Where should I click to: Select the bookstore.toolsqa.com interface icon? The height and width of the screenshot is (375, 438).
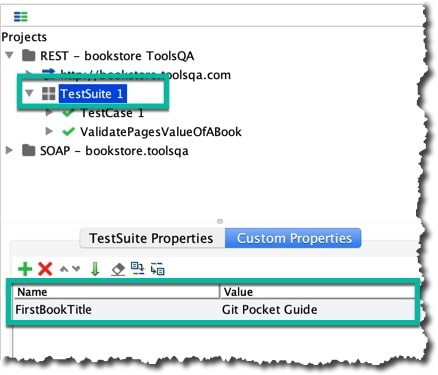tap(48, 73)
